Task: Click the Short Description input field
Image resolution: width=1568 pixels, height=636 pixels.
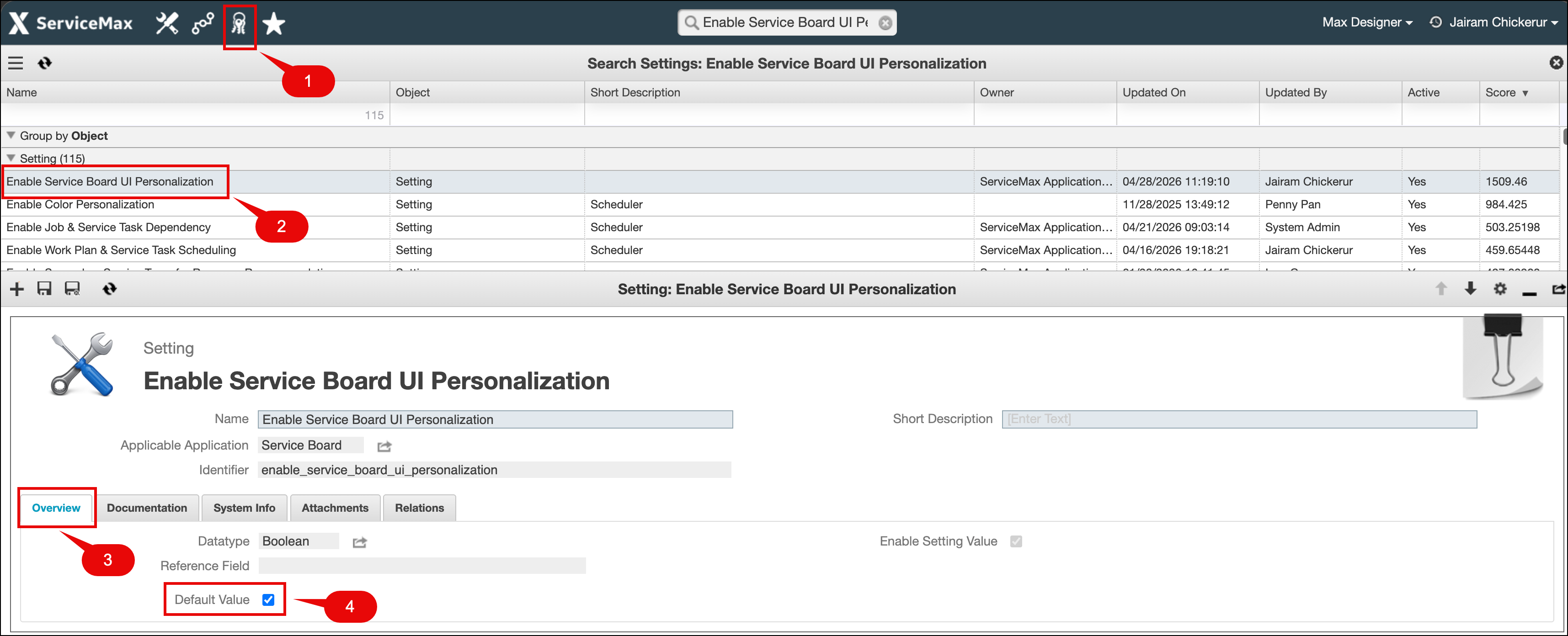Action: coord(1239,419)
